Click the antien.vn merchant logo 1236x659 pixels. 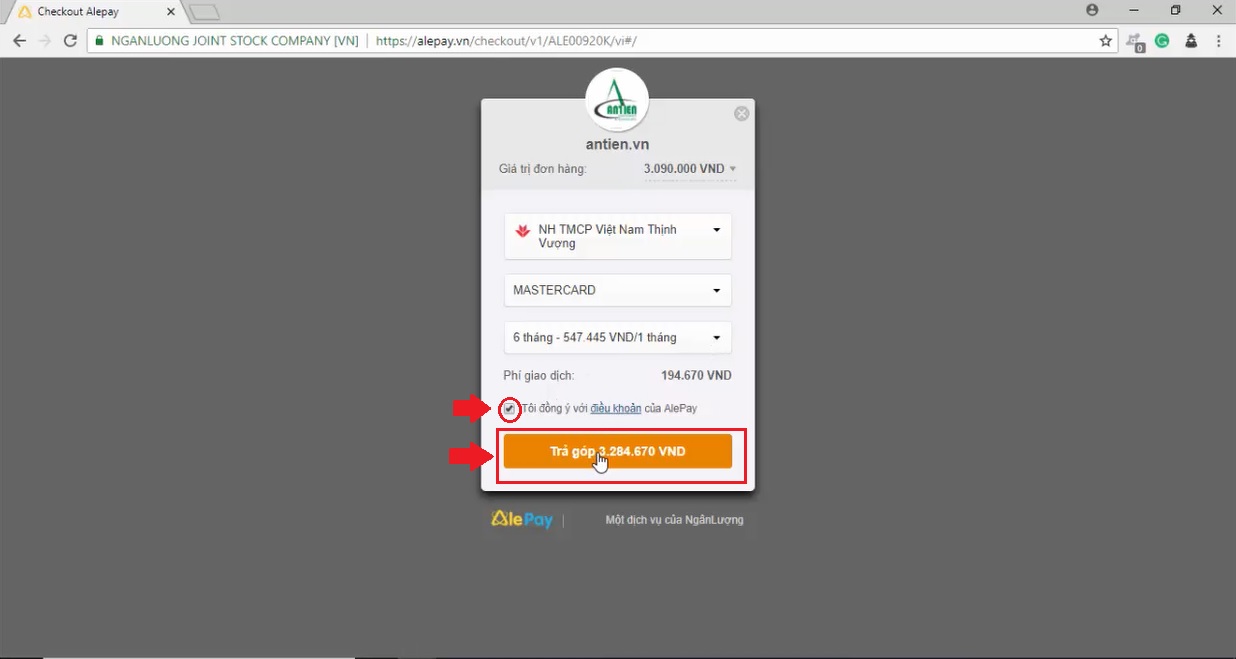tap(617, 100)
